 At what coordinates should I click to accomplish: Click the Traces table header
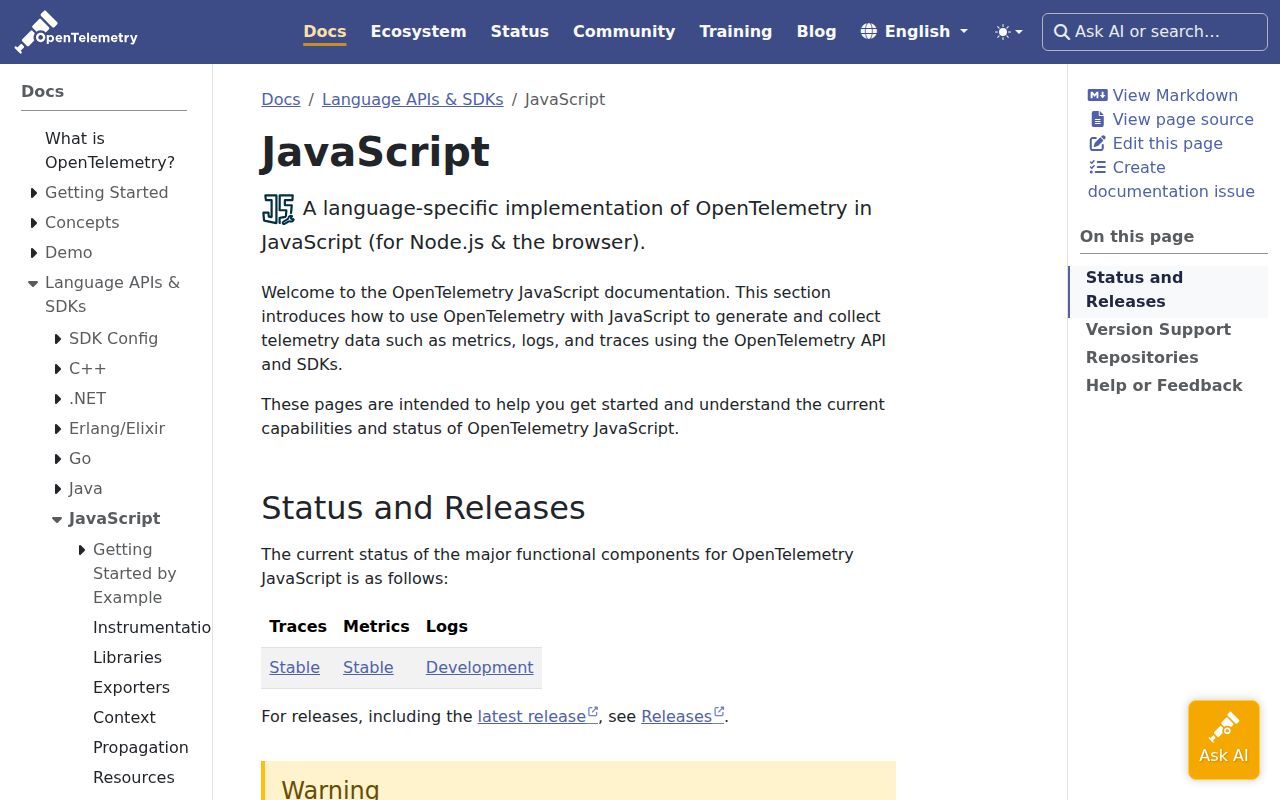(298, 626)
